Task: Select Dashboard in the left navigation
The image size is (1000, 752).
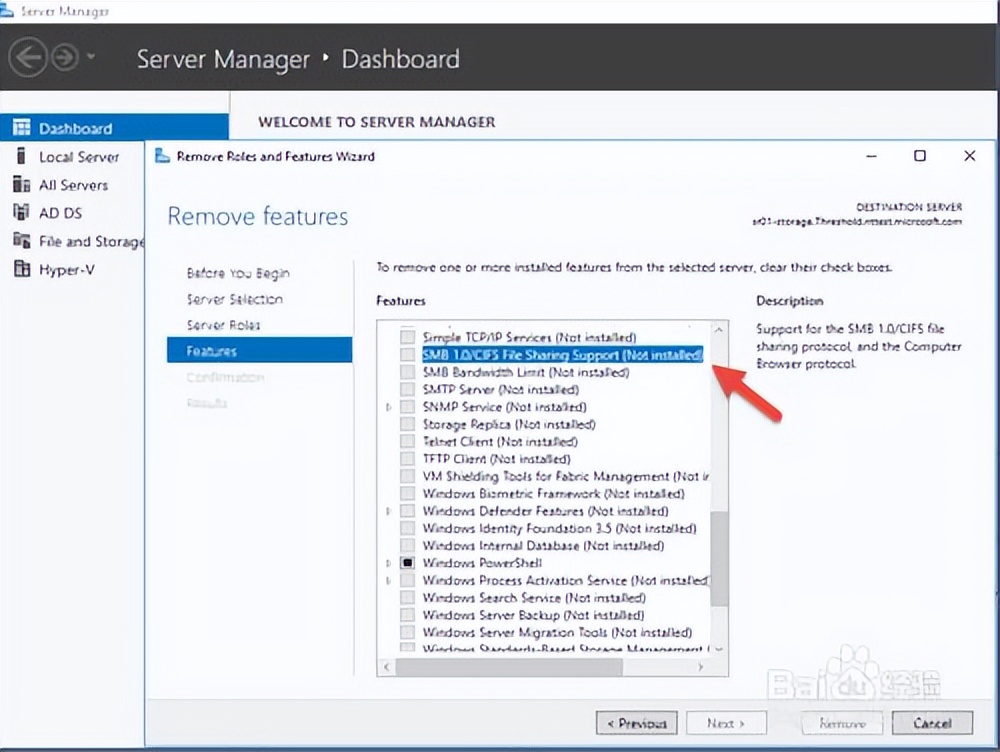Action: point(114,128)
